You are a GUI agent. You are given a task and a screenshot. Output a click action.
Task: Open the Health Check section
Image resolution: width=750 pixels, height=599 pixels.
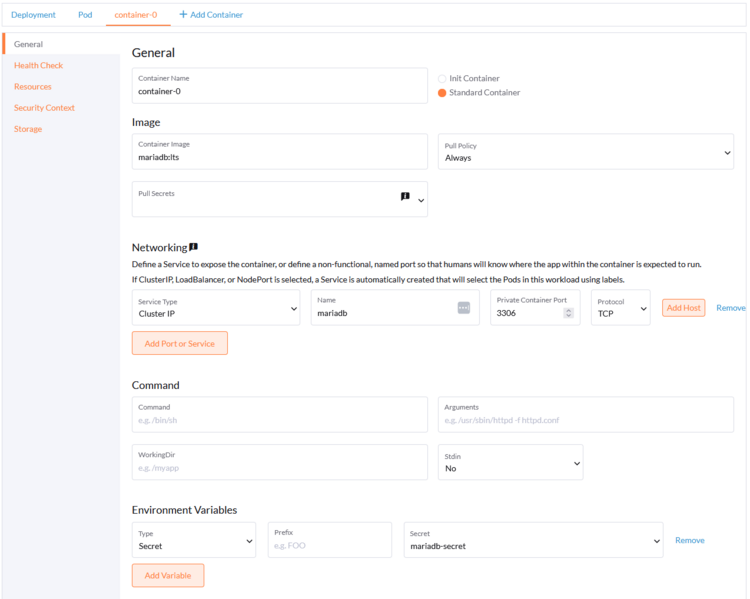click(x=38, y=66)
